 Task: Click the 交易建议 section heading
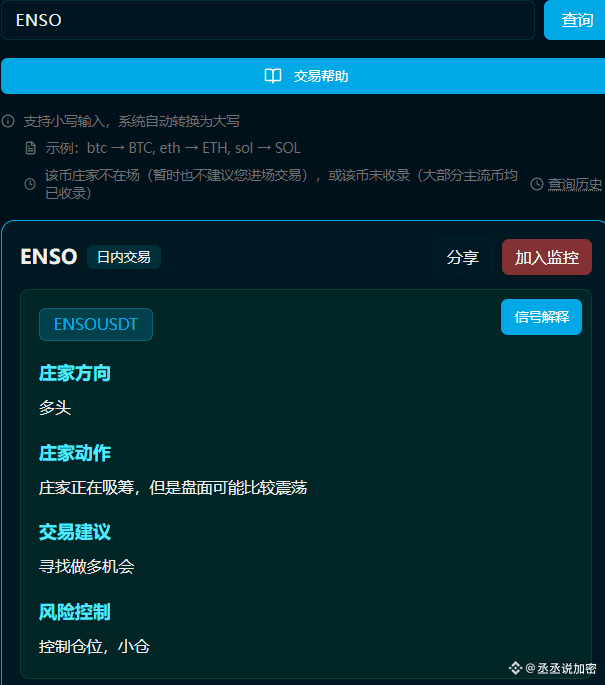(x=75, y=532)
